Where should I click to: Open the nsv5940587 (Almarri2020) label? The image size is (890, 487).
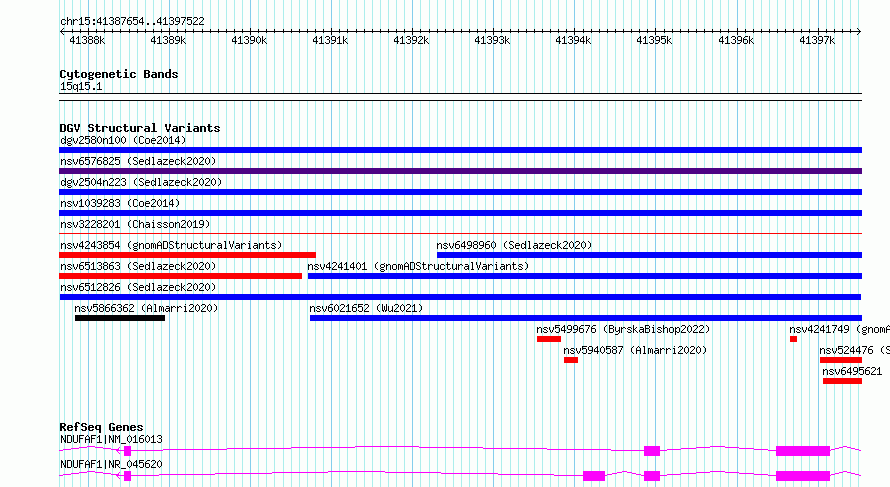pos(635,350)
